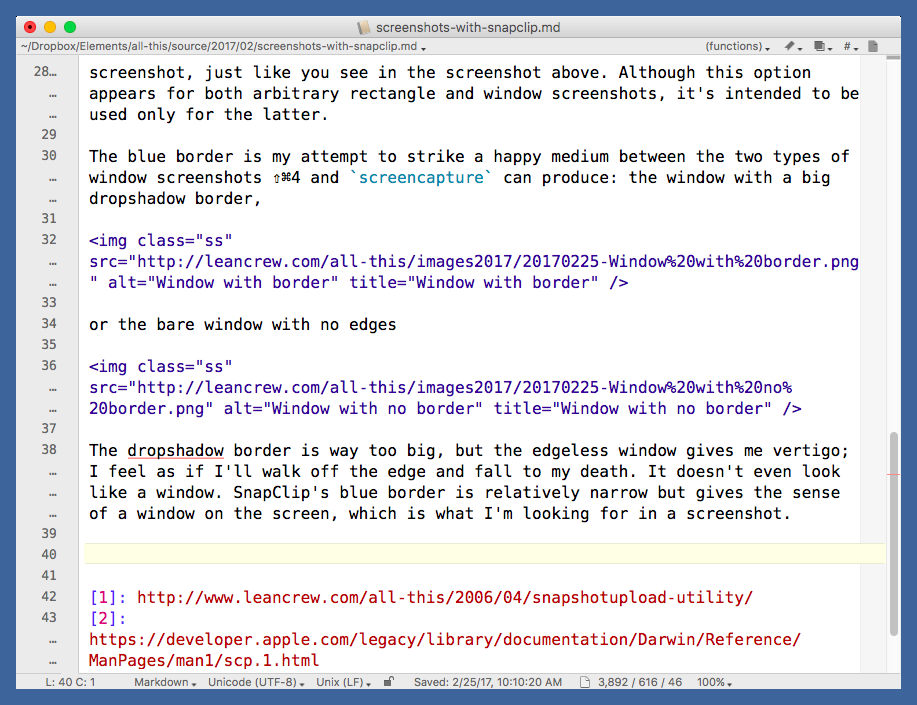Change the Unicode (UTF-8) encoding popup

(x=256, y=682)
